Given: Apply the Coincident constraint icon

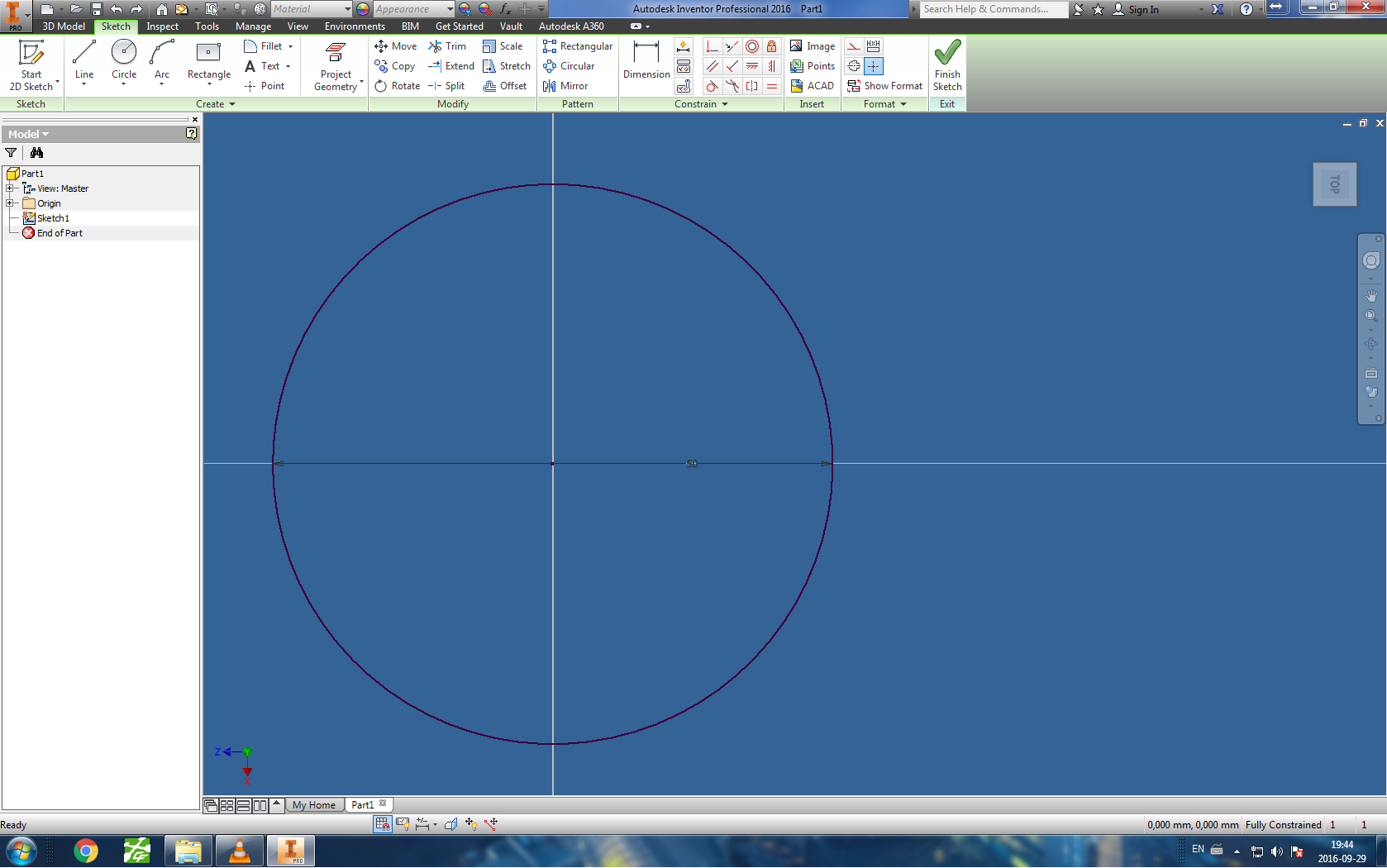Looking at the screenshot, I should (x=712, y=46).
